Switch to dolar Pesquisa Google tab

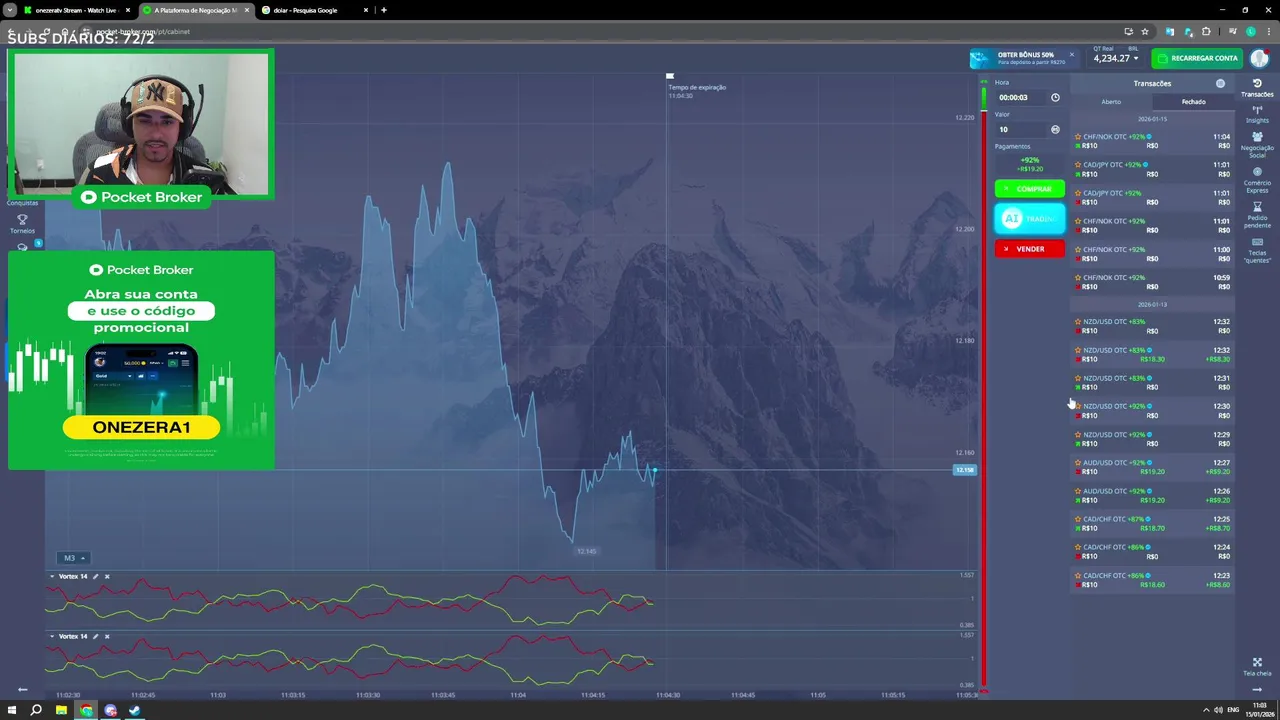tap(306, 10)
